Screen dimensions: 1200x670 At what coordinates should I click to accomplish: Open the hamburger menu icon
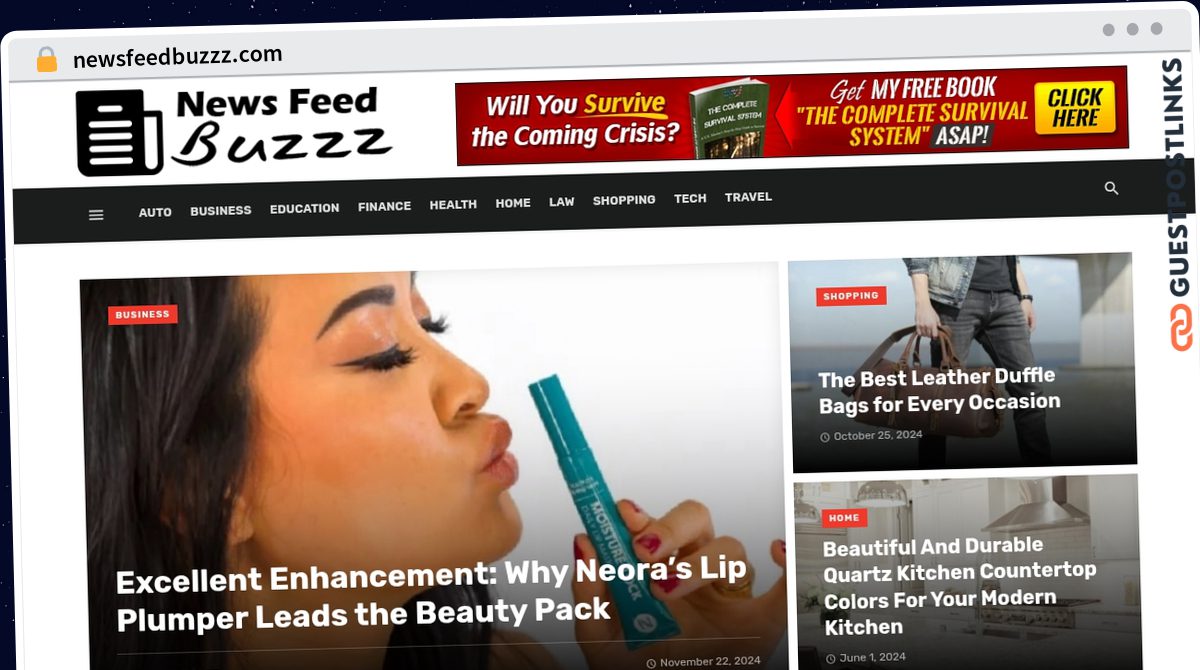pyautogui.click(x=96, y=215)
